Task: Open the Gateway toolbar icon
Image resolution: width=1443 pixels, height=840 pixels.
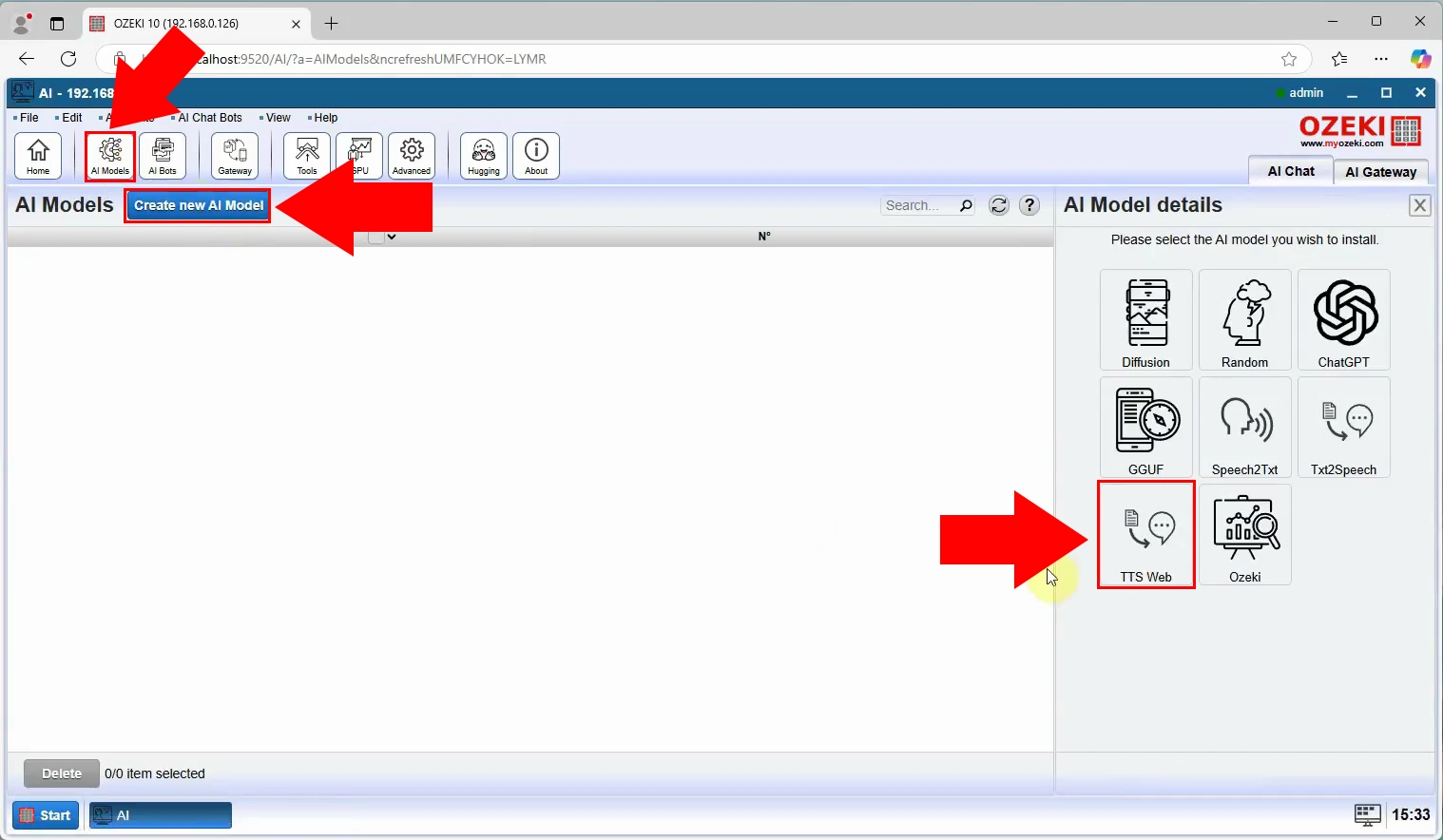Action: (x=235, y=156)
